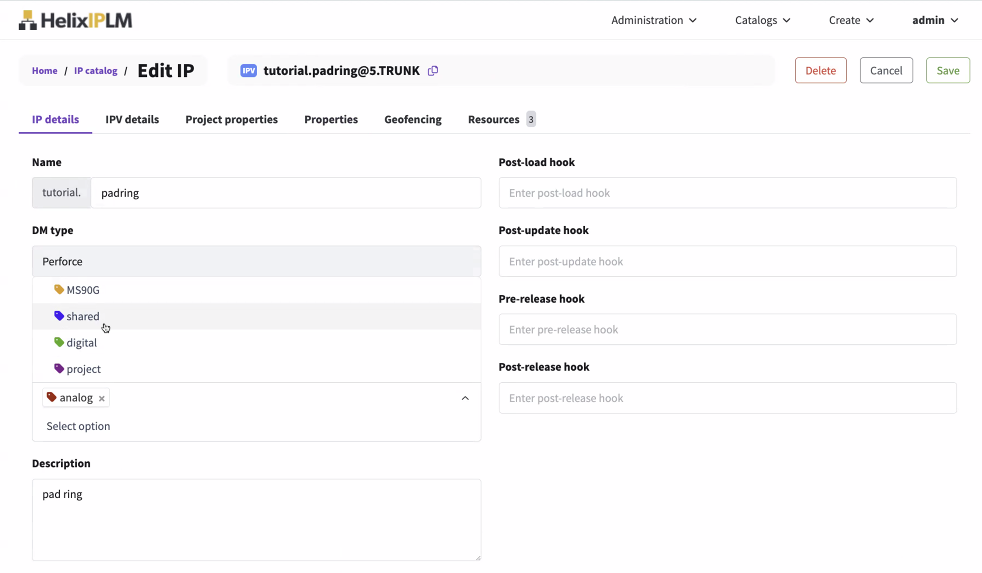982x573 pixels.
Task: Pick the digital label option
Action: click(82, 343)
